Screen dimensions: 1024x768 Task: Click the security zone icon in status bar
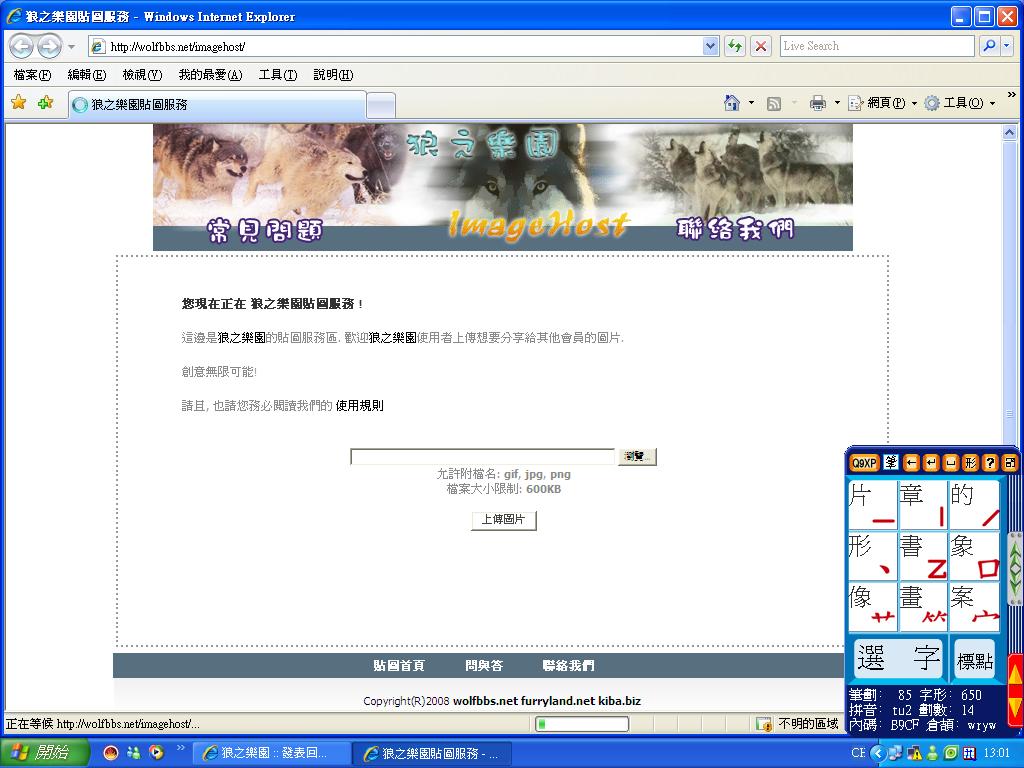pos(763,724)
